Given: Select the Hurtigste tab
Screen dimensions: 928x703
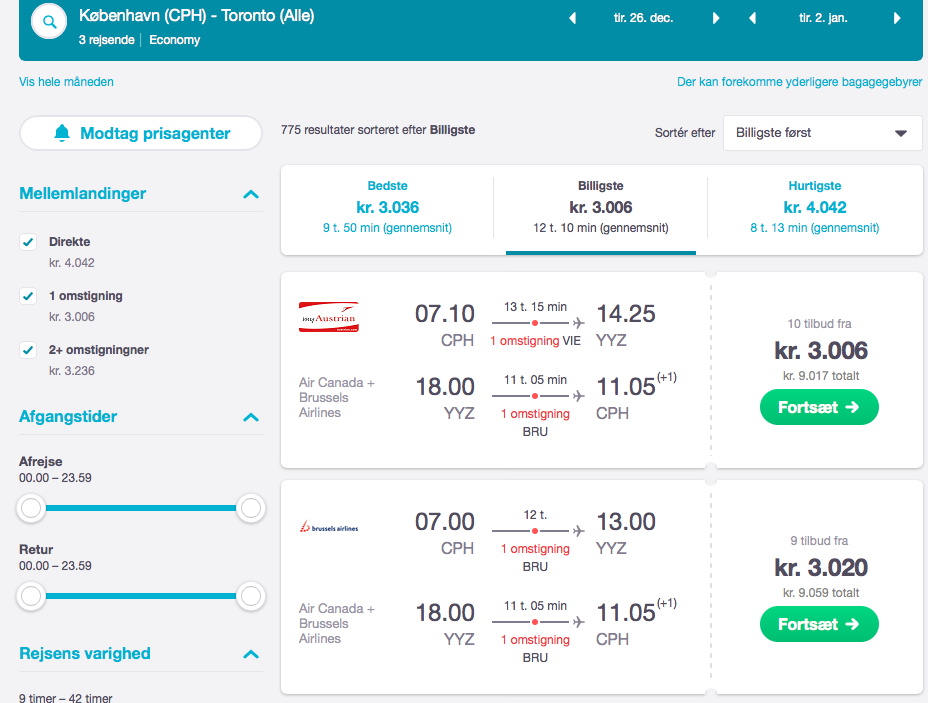Looking at the screenshot, I should pyautogui.click(x=814, y=207).
